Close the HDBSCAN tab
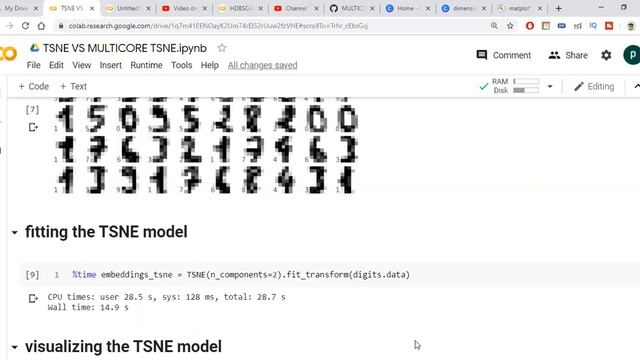 pos(260,8)
